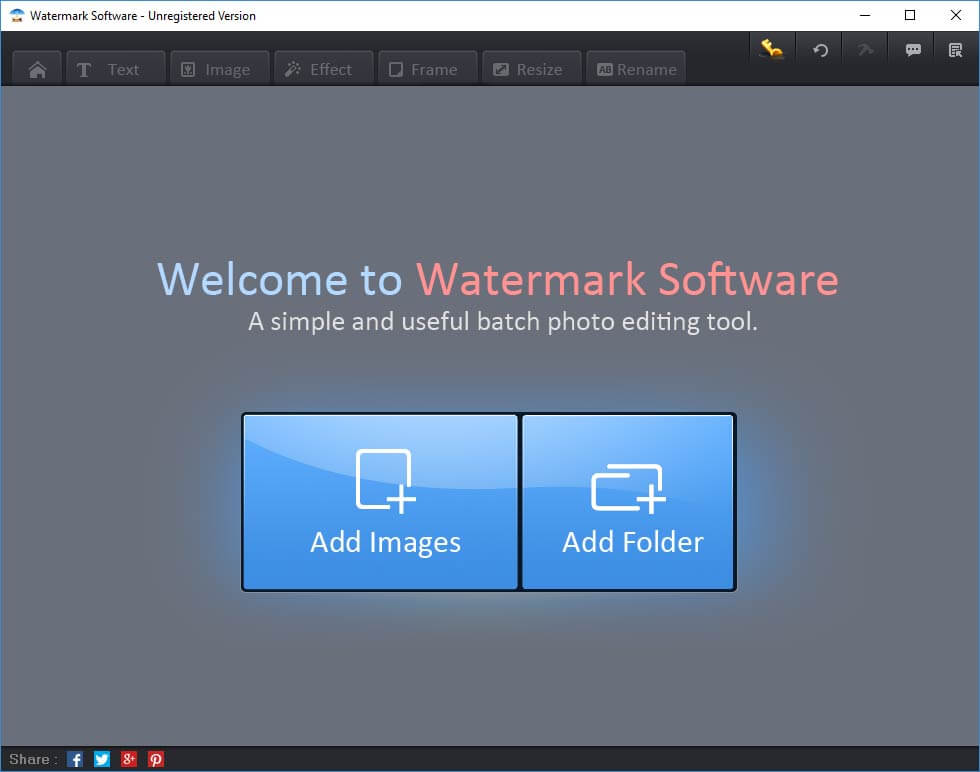Switch to the Text watermark tab
The height and width of the screenshot is (772, 980).
(x=116, y=69)
